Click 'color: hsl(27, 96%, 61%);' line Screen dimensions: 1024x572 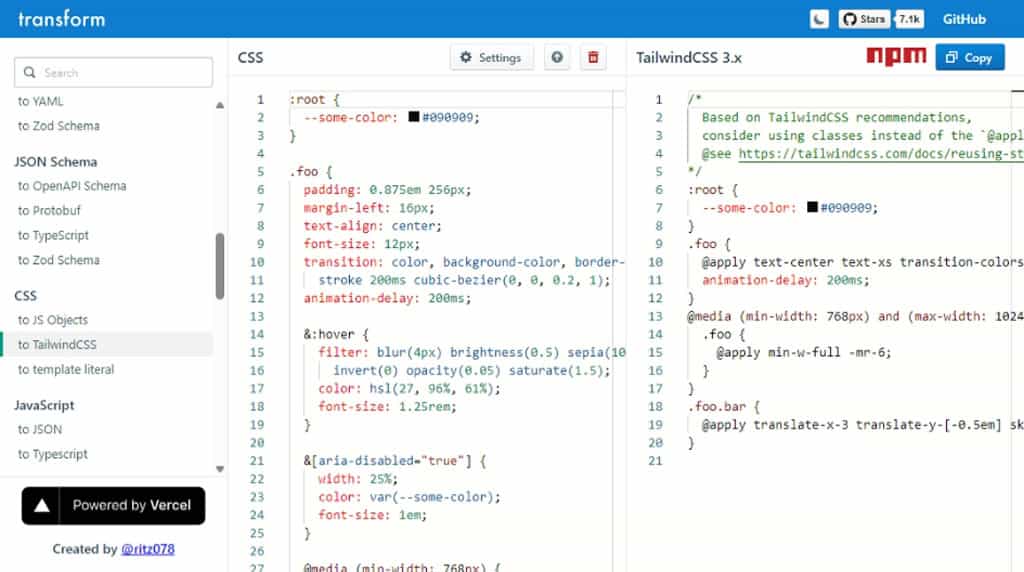(409, 389)
